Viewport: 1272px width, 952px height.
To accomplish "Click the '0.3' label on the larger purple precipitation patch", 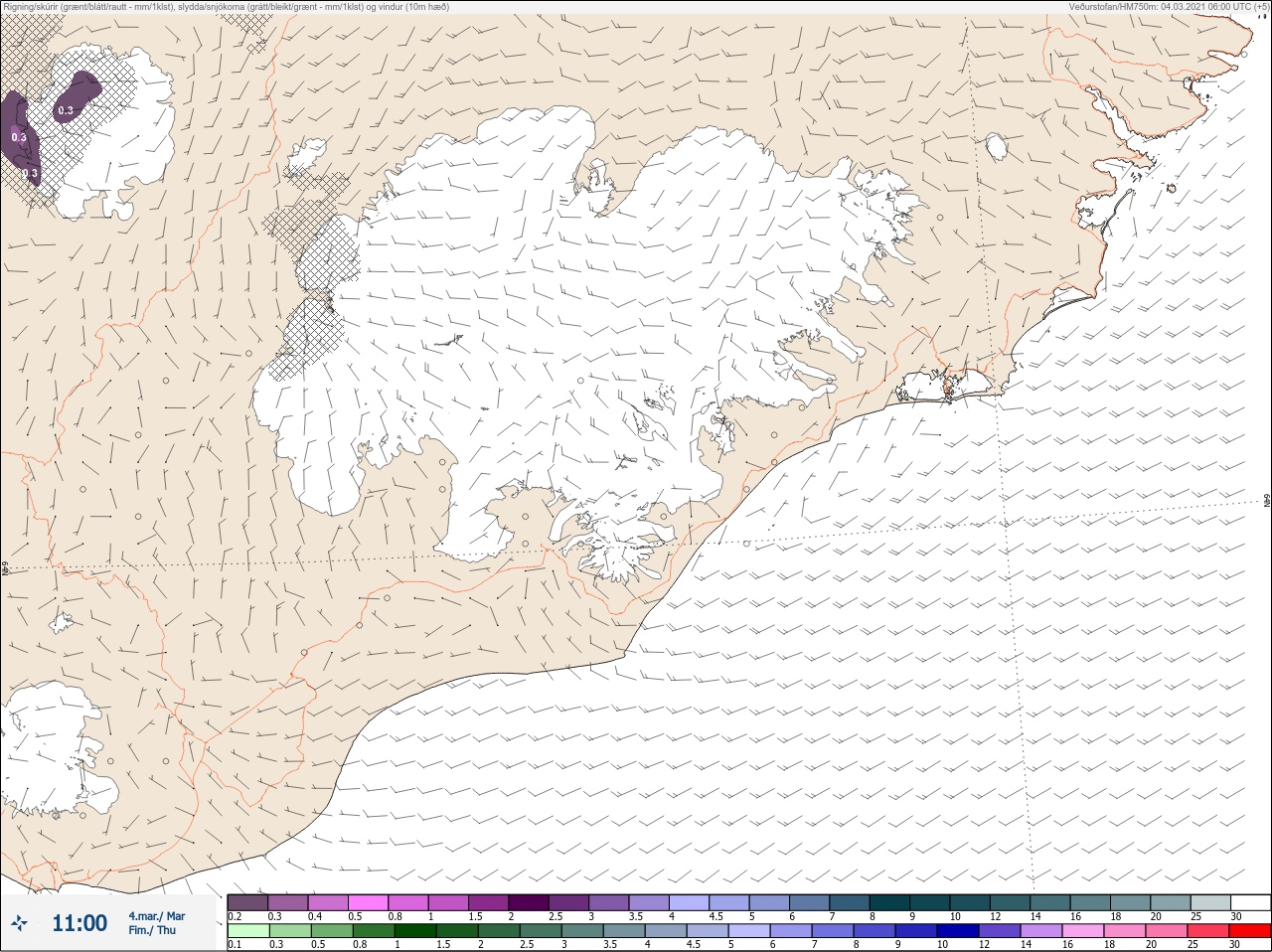I will point(19,137).
